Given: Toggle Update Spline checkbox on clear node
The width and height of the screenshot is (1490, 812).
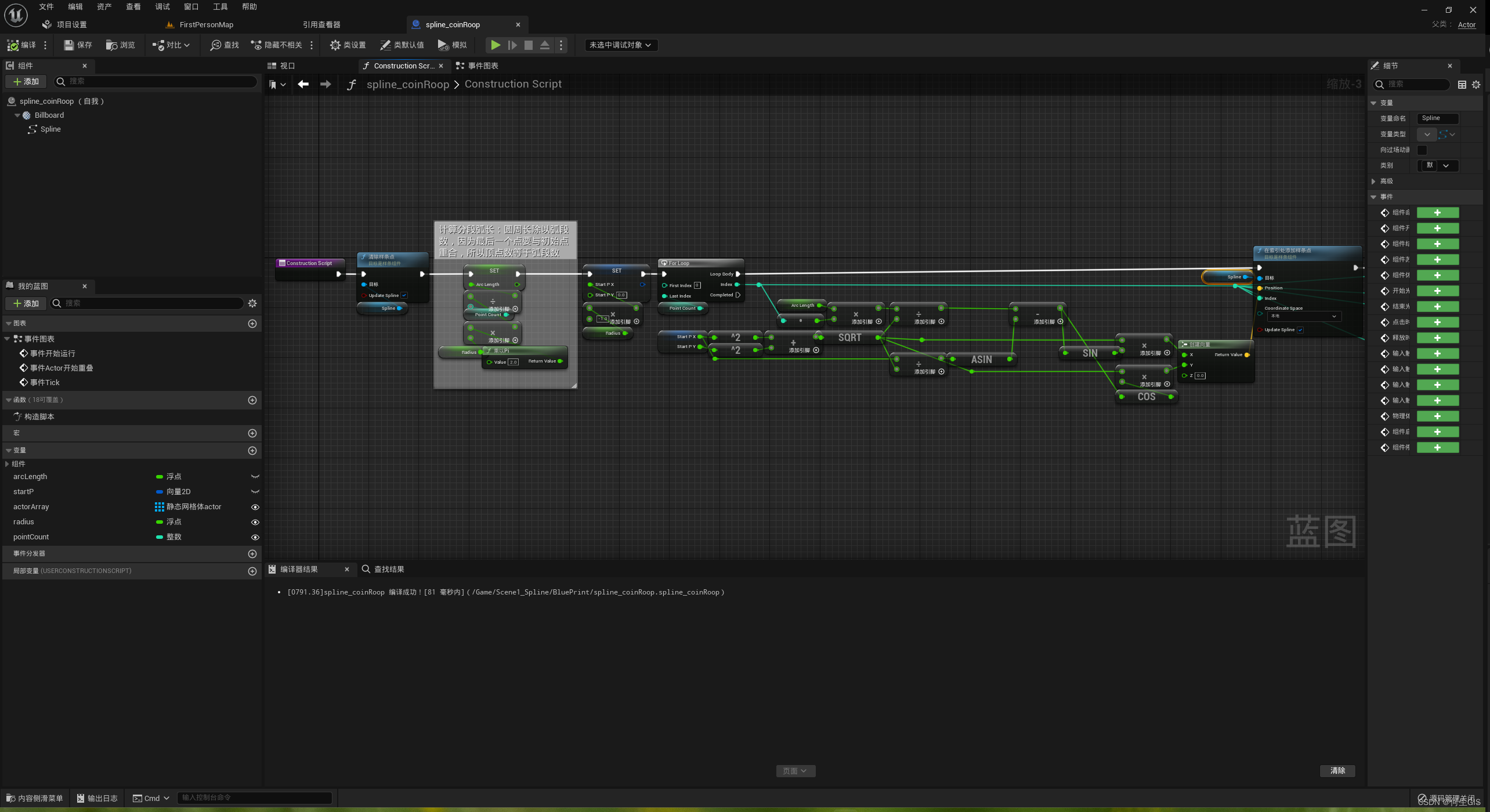Looking at the screenshot, I should (x=404, y=295).
